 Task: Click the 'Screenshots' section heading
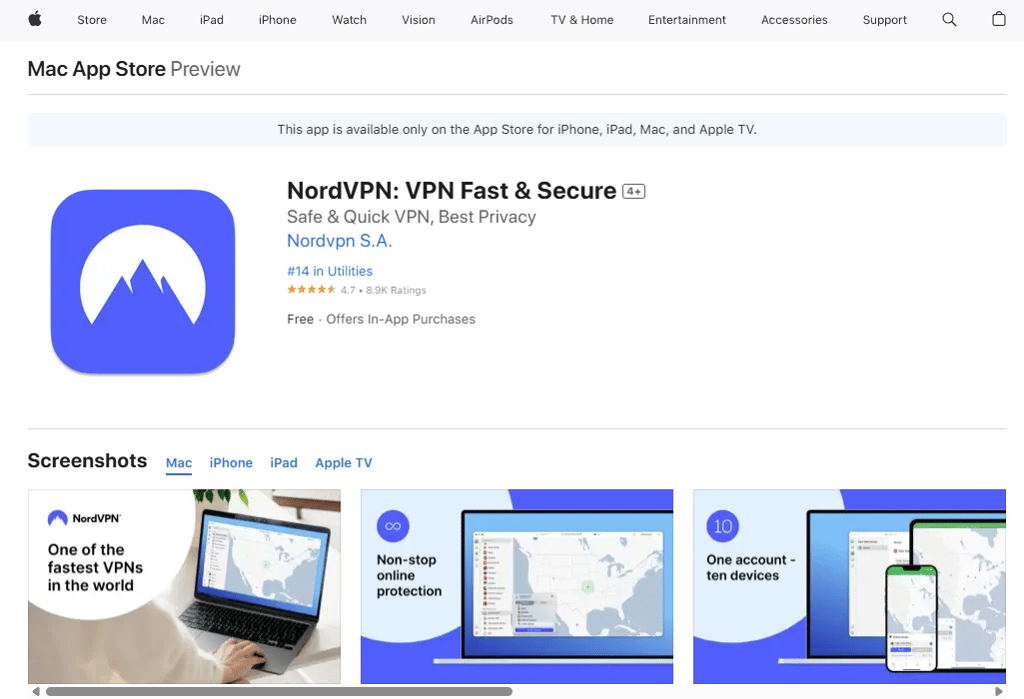[88, 461]
